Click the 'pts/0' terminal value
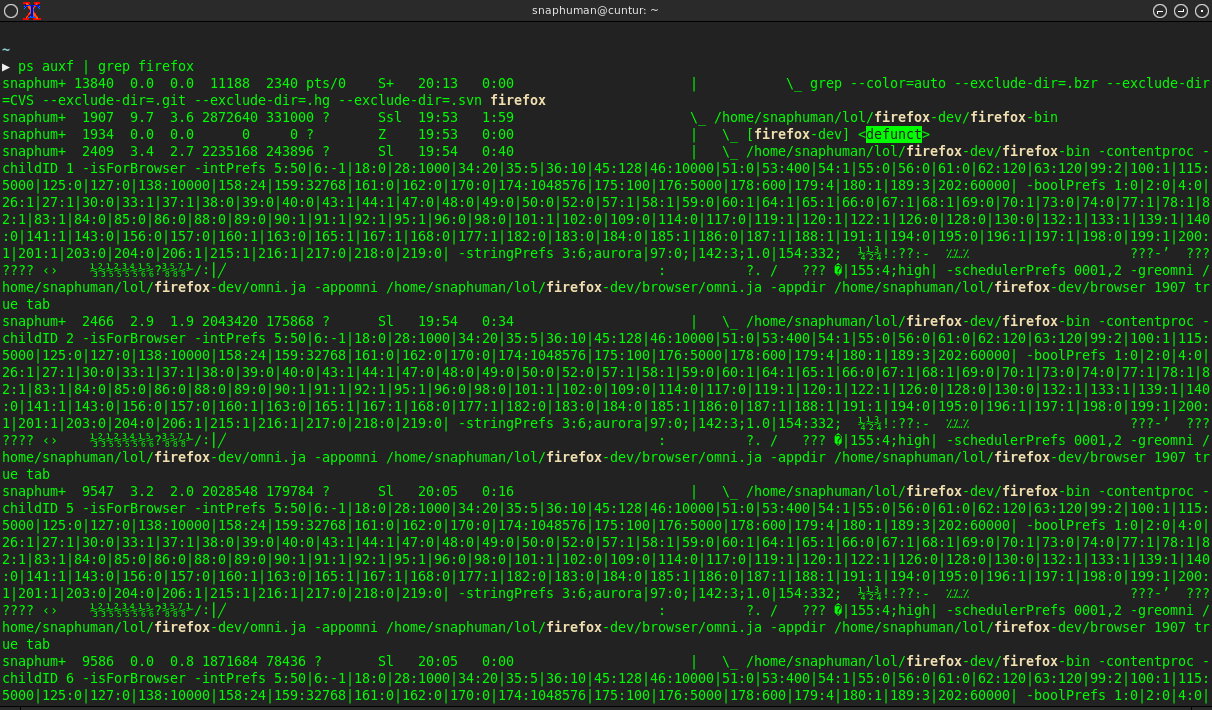This screenshot has width=1212, height=710. 326,84
